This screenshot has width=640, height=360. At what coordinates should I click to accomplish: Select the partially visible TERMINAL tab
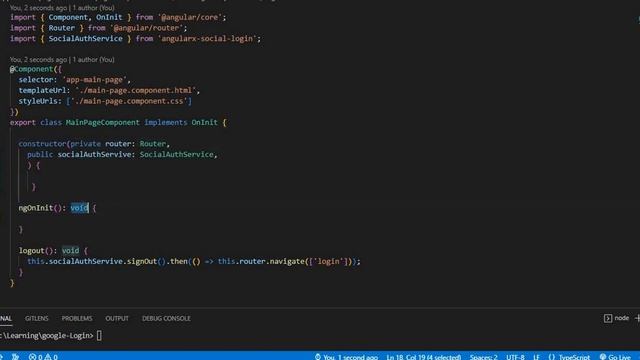tap(6, 318)
